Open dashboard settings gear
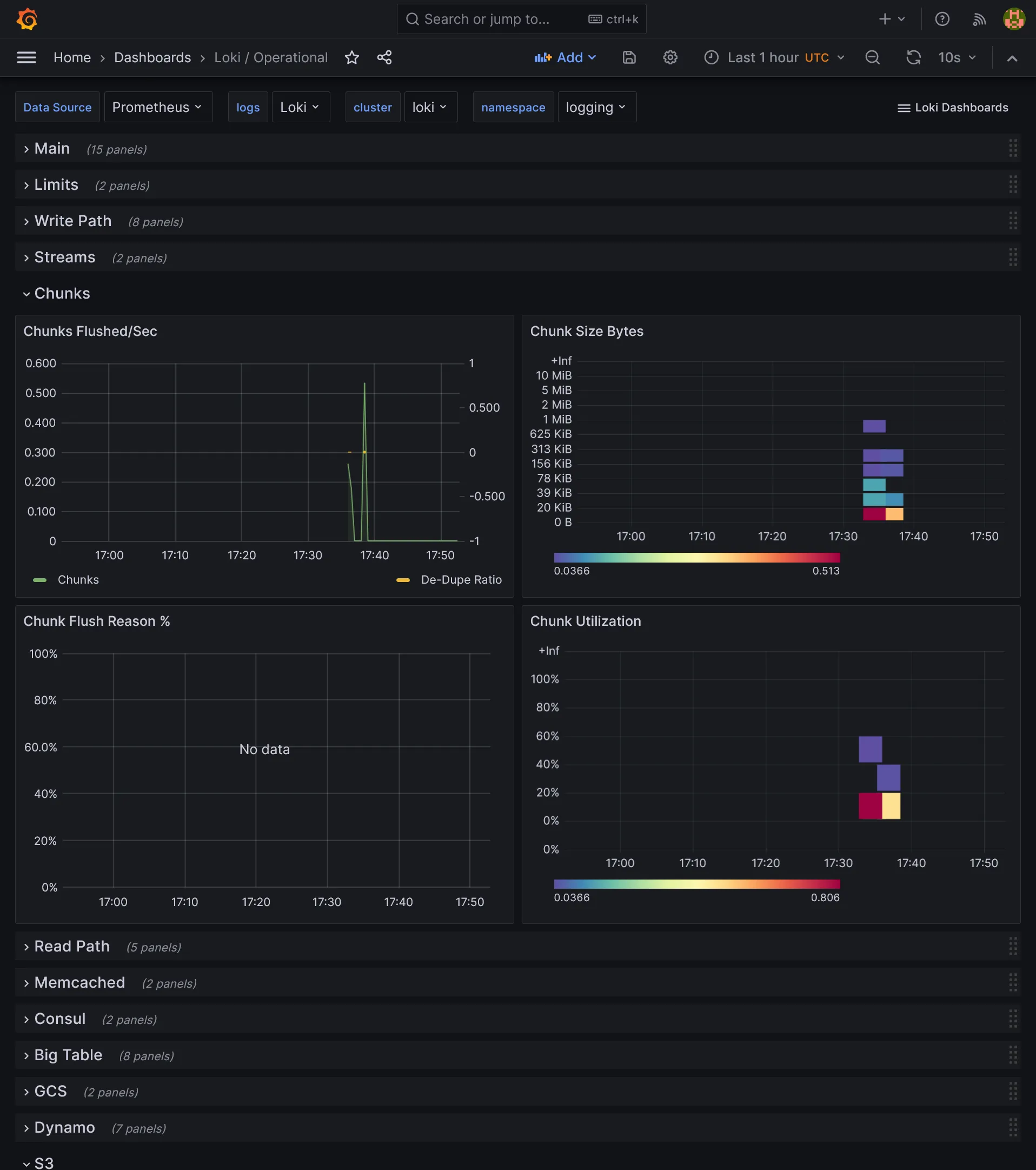Viewport: 1036px width, 1170px height. 670,57
